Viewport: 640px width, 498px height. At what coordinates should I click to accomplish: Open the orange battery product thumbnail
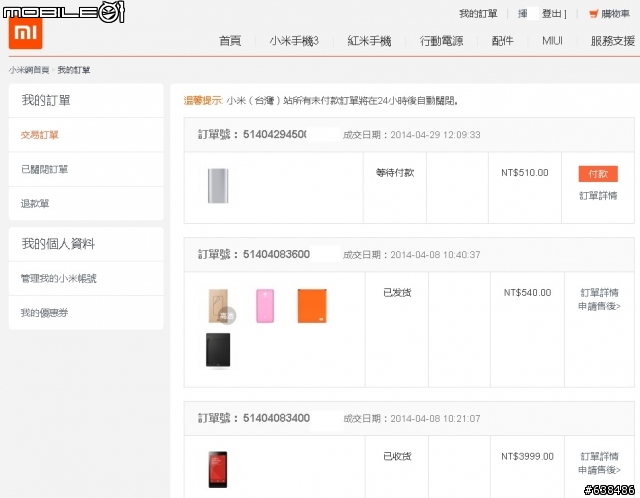[312, 306]
